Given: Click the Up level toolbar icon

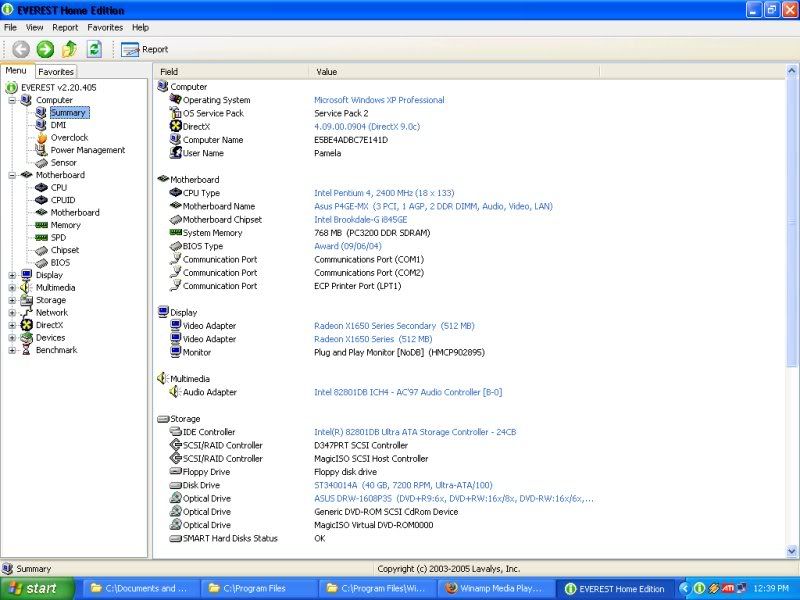Looking at the screenshot, I should pos(69,49).
